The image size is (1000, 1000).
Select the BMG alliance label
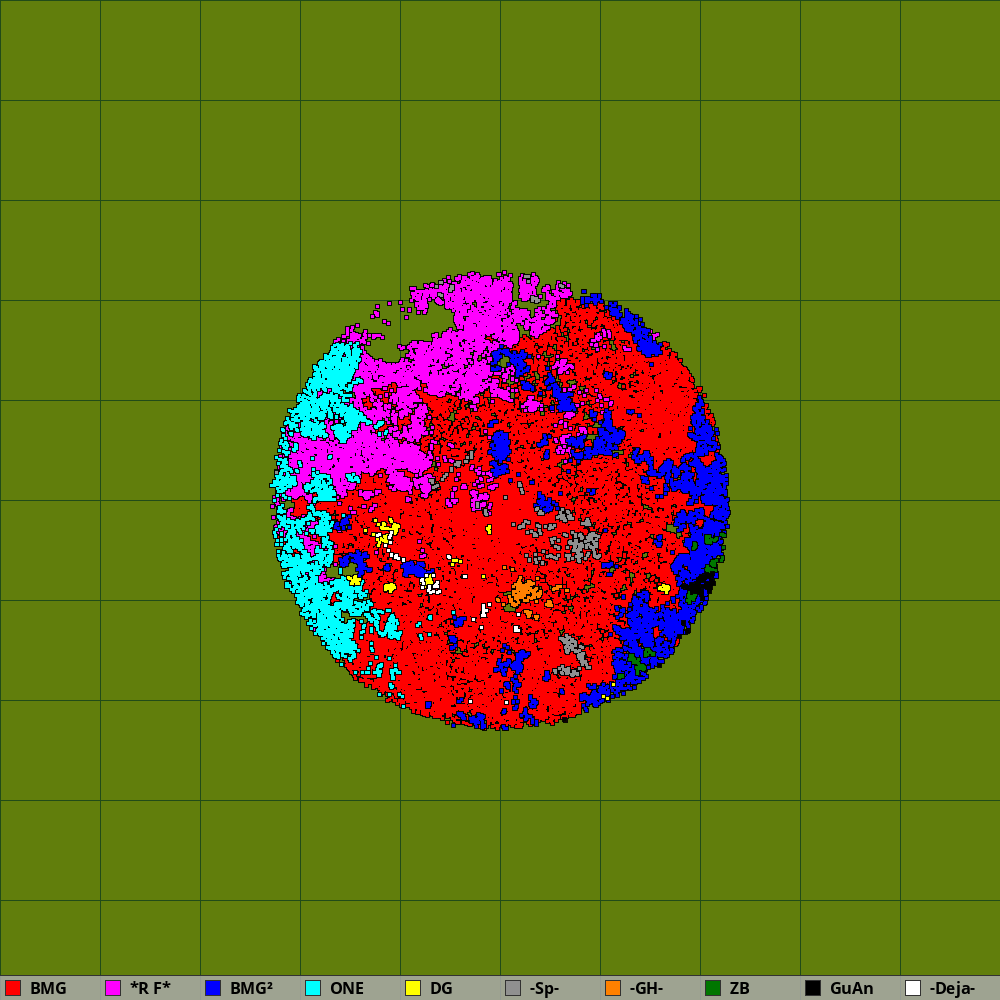48,988
